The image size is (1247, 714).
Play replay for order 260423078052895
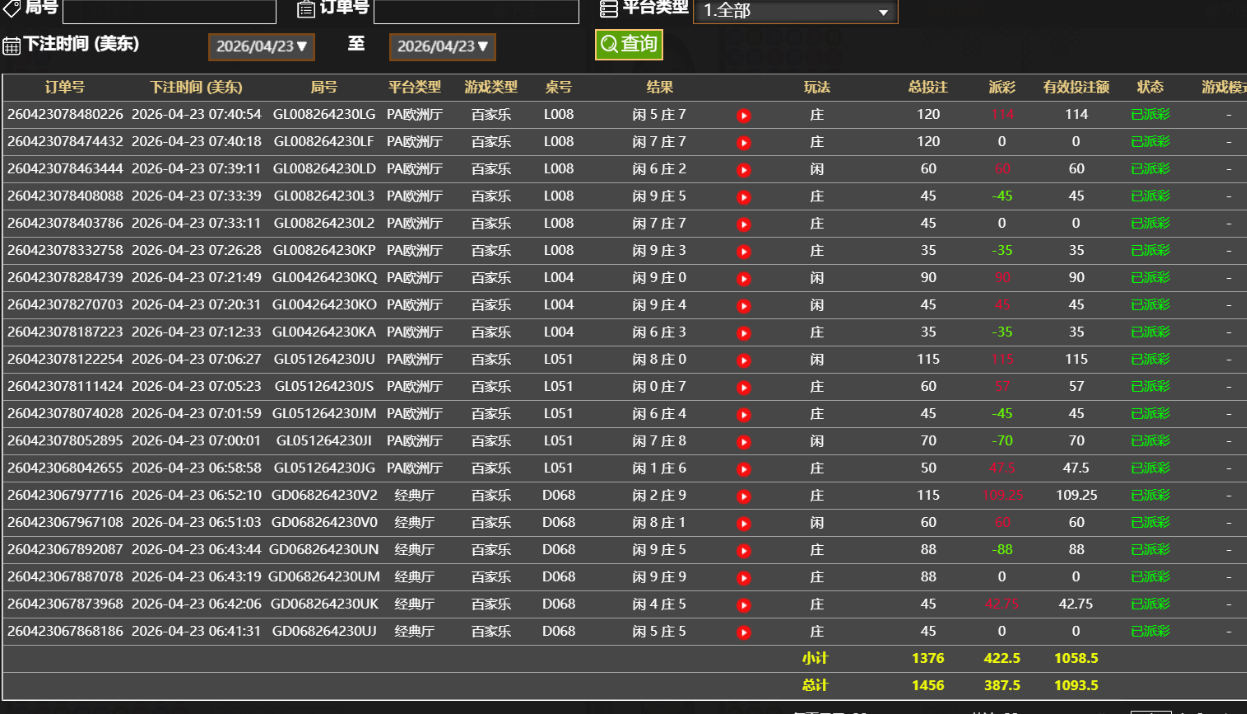pyautogui.click(x=744, y=442)
